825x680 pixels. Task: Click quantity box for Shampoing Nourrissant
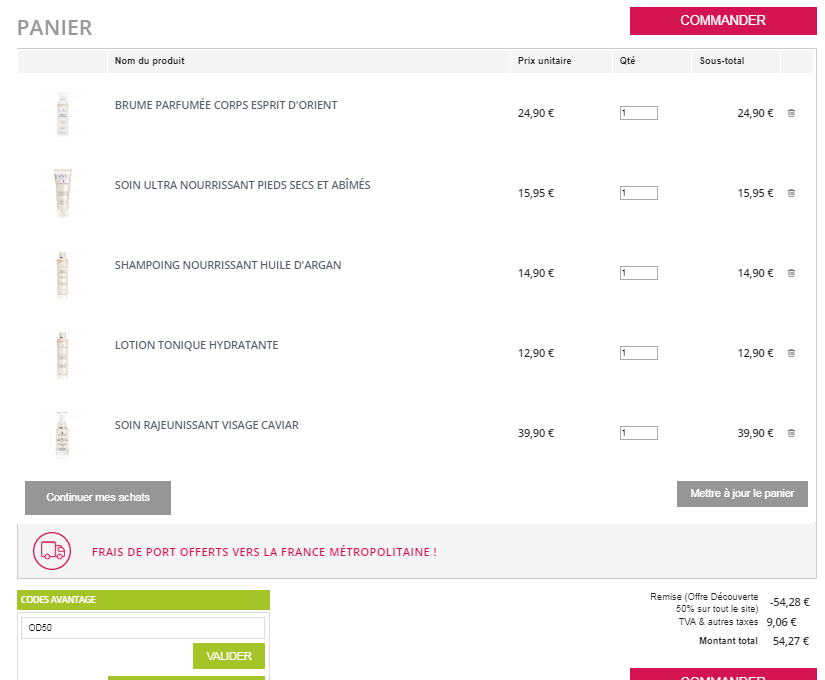[x=638, y=273]
